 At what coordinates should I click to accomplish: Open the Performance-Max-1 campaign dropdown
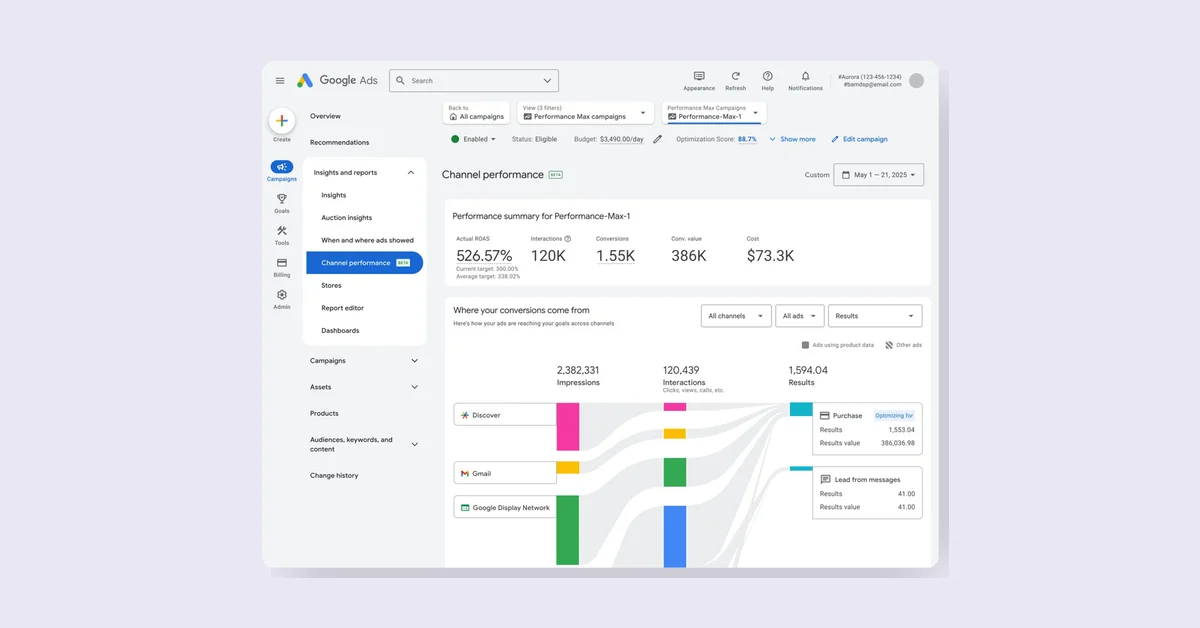coord(714,113)
